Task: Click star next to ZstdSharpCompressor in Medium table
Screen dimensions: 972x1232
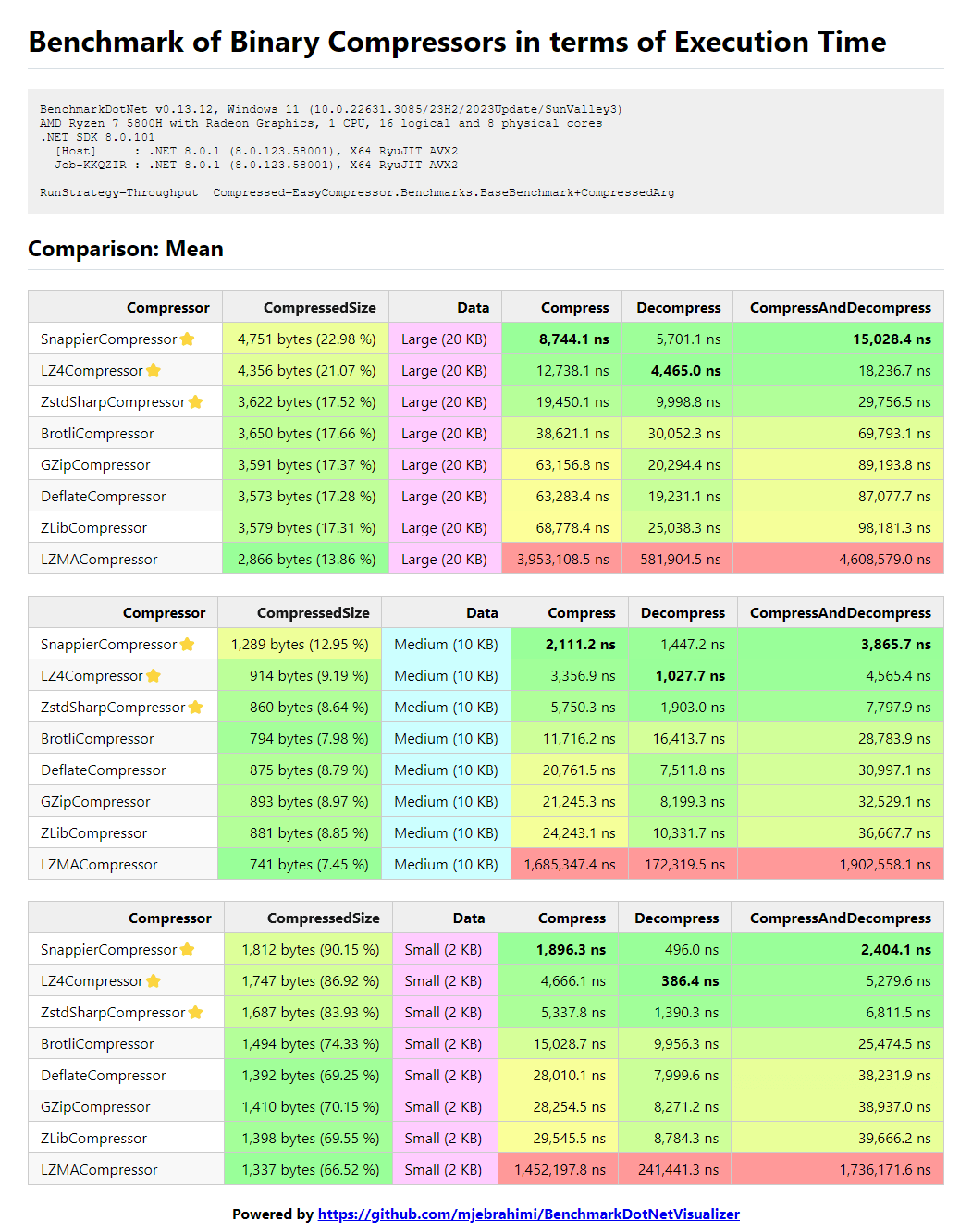Action: [195, 708]
